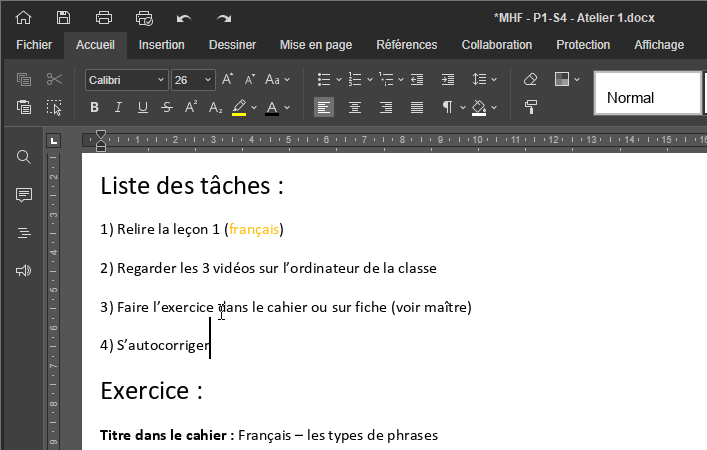The height and width of the screenshot is (450, 707).
Task: Decrease font size
Action: click(249, 80)
